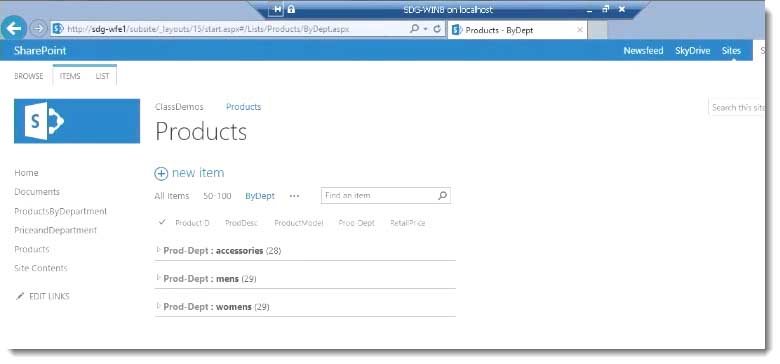Screen dimensions: 780x364
Task: Open Documents in the left navigation
Action: (37, 191)
